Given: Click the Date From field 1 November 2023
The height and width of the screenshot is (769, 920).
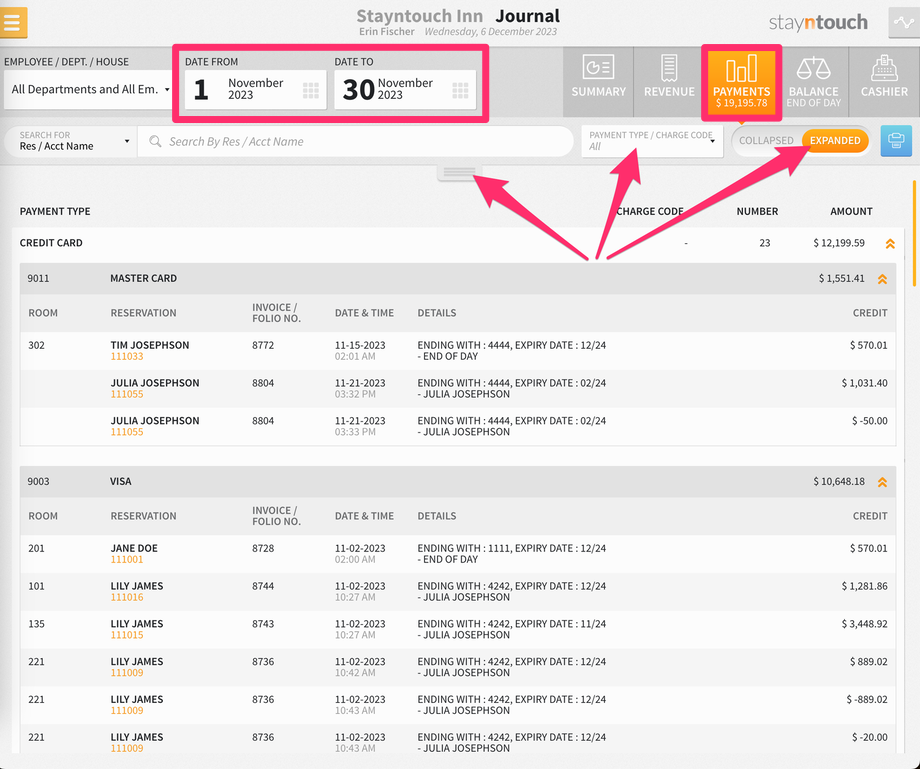Looking at the screenshot, I should [255, 90].
